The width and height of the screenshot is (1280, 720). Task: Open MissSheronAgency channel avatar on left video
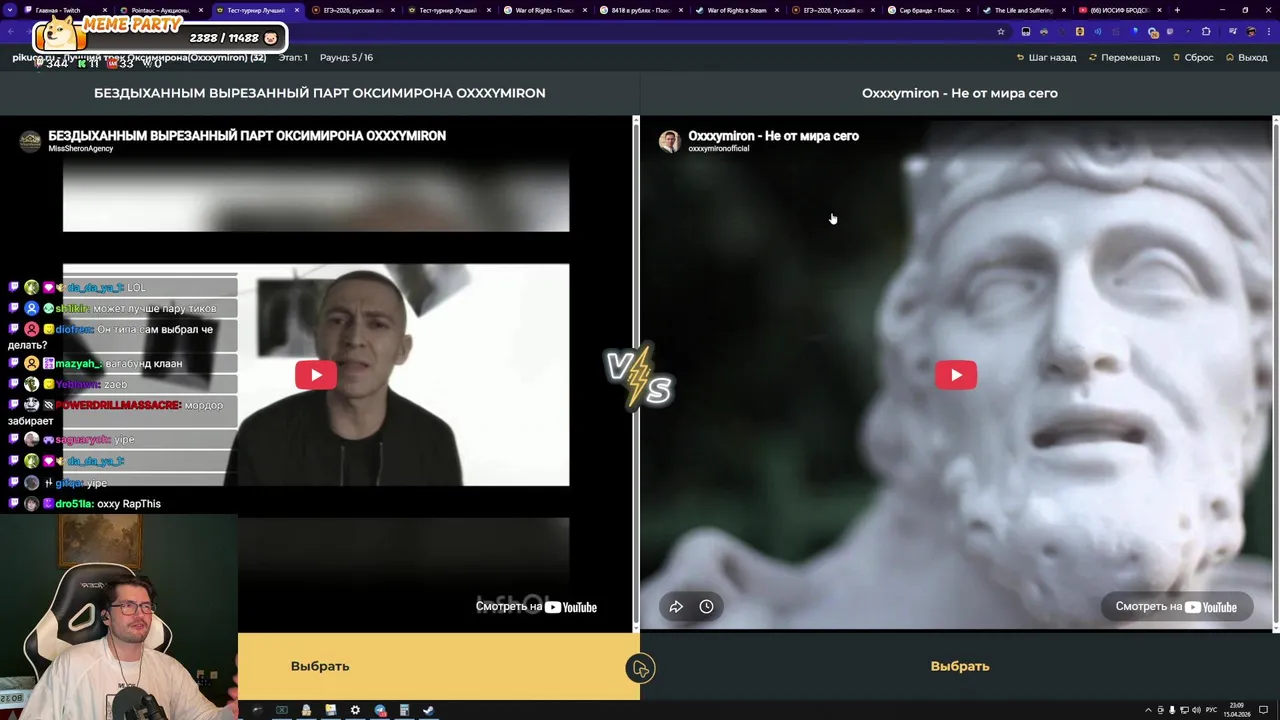point(31,141)
